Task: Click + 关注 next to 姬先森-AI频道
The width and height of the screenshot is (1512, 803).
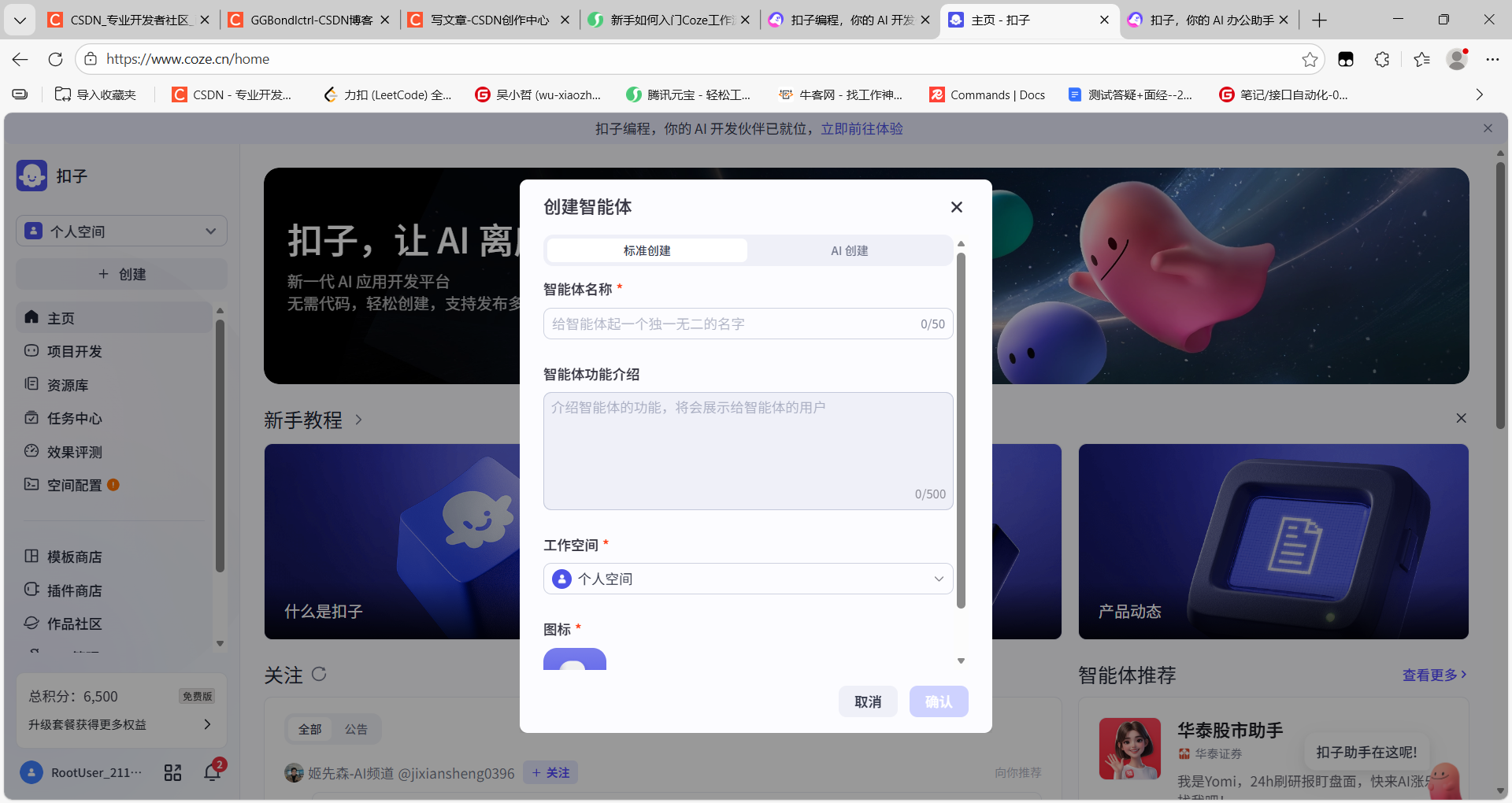Action: coord(550,773)
